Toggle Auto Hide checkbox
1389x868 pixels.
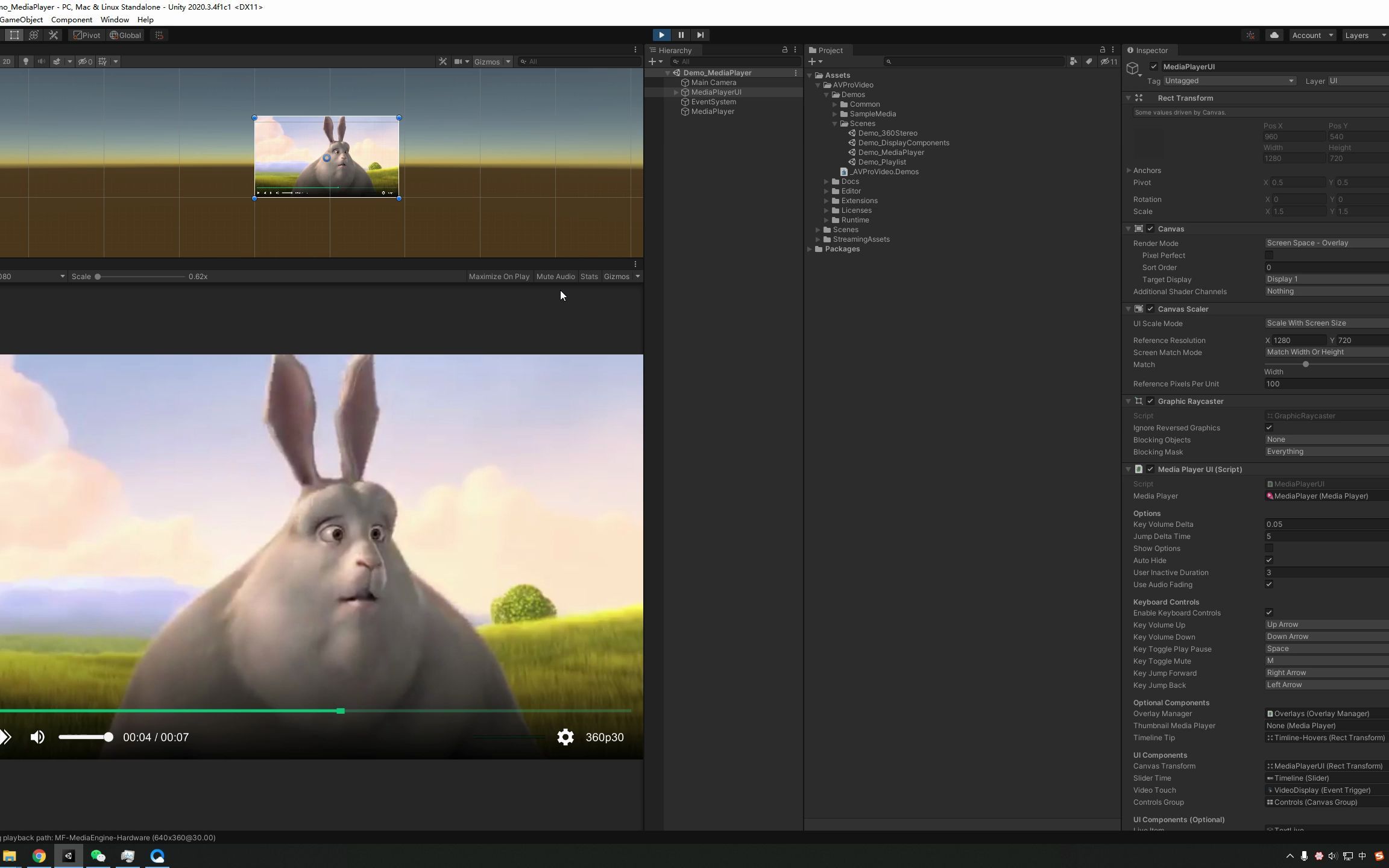click(1269, 561)
